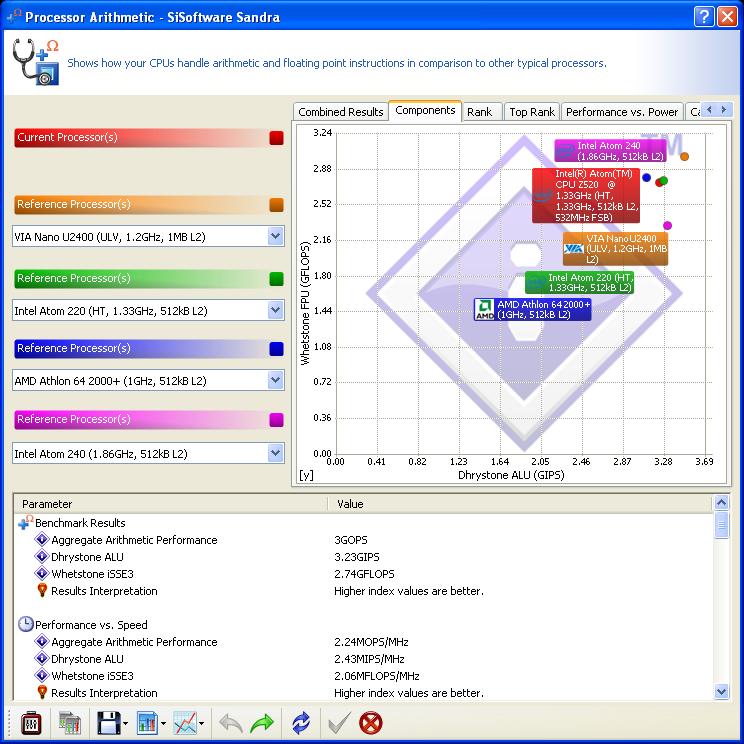This screenshot has height=744, width=744.
Task: Click the [y] axis toggle on chart
Action: tap(306, 475)
